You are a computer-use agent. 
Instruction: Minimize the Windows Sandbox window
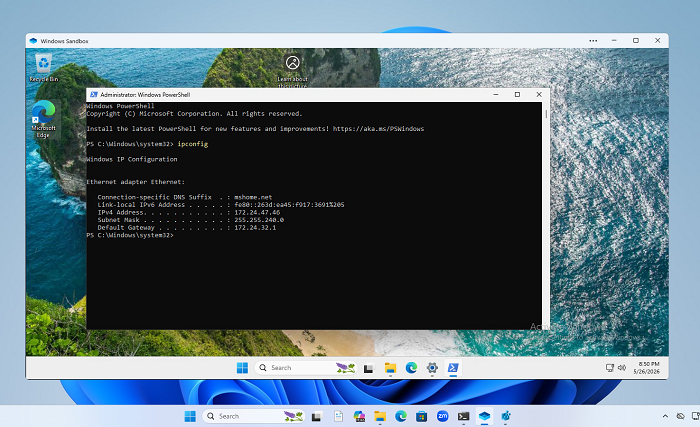(614, 41)
